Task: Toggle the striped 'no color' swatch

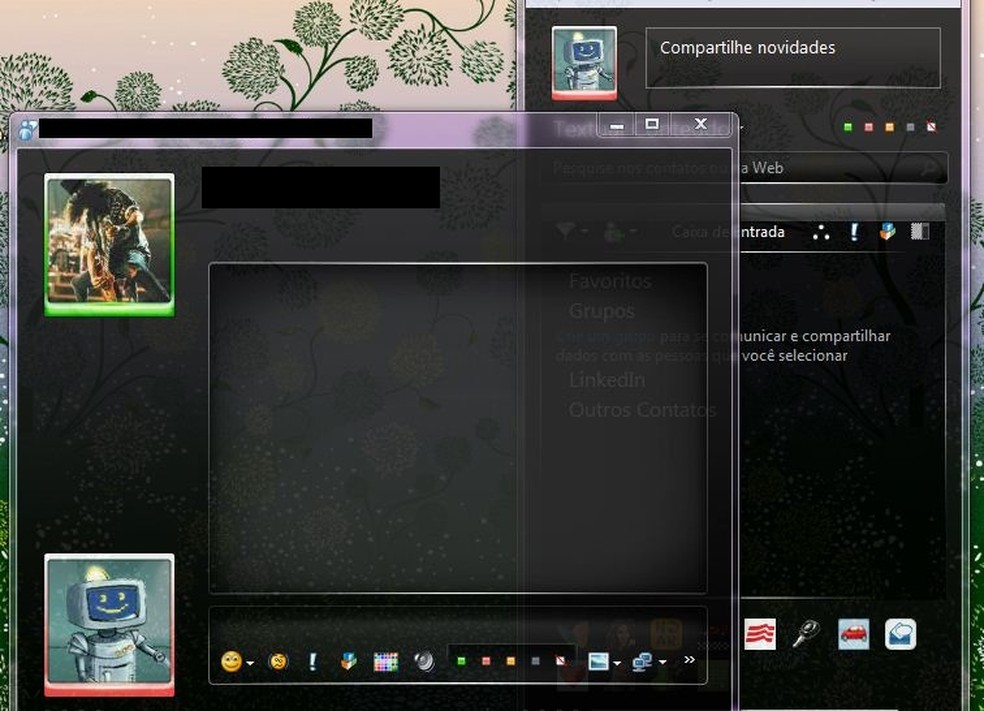Action: 560,662
